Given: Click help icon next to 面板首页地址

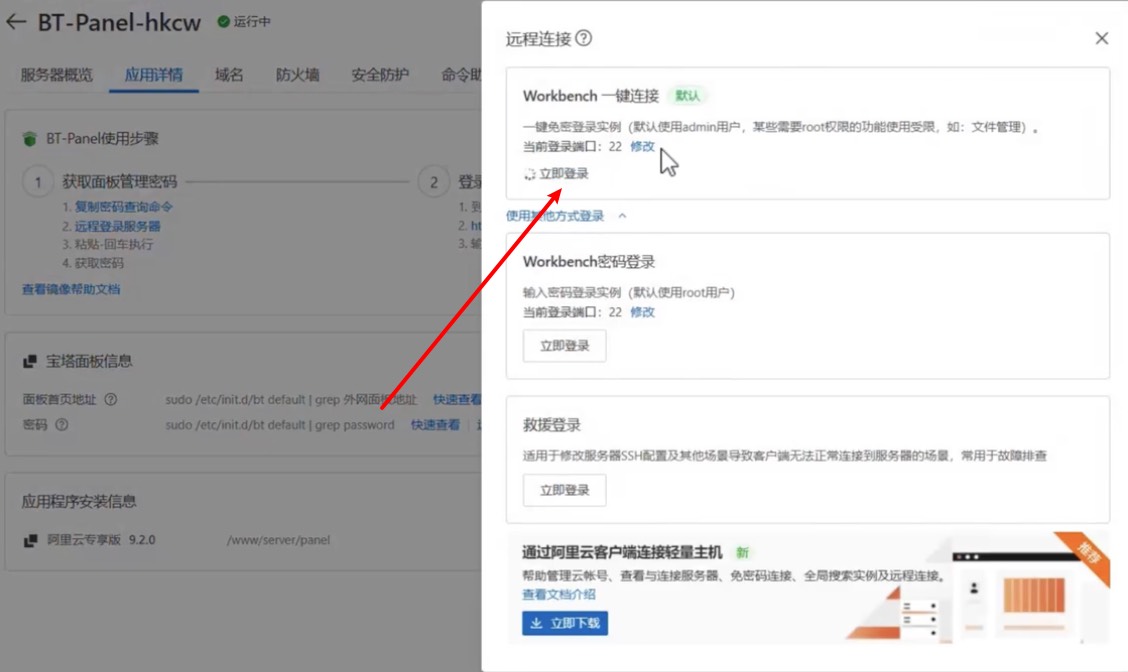Looking at the screenshot, I should pos(111,399).
